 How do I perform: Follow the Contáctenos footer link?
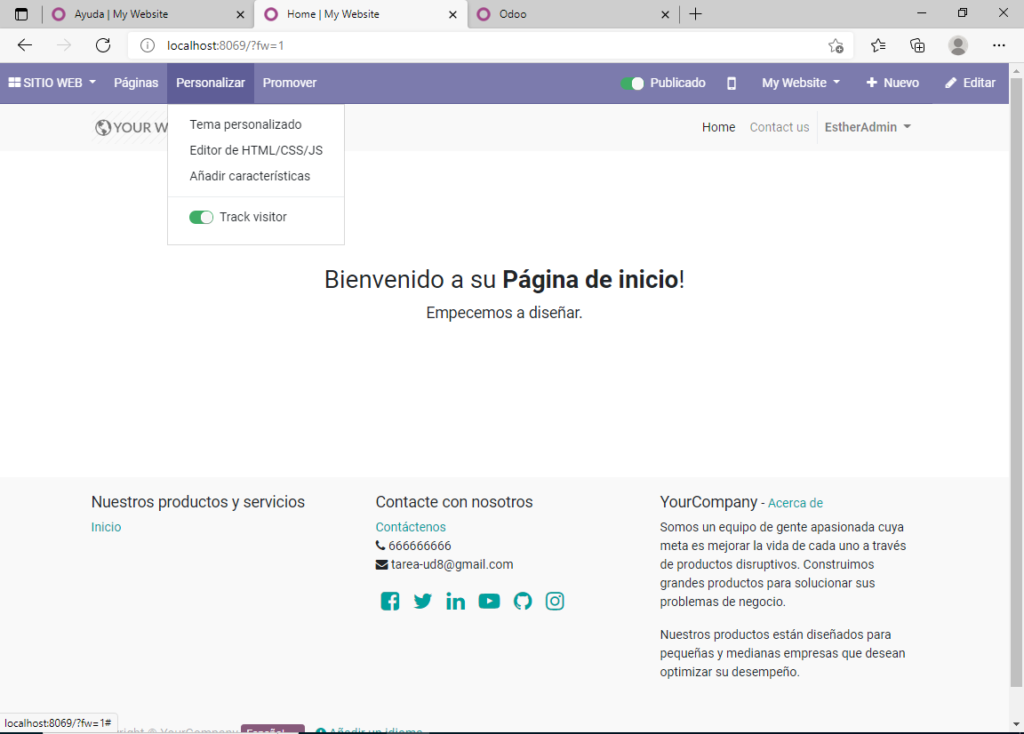click(410, 527)
